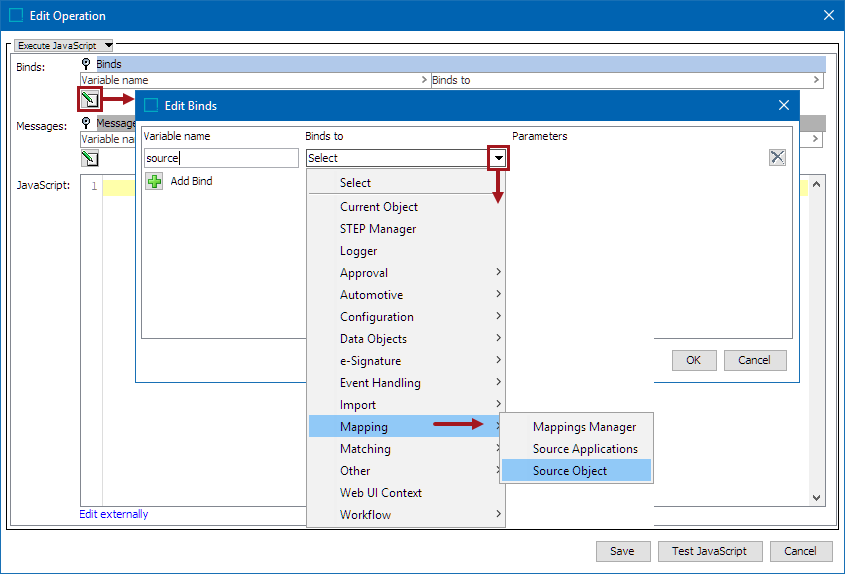Click the Variable name input field

(x=221, y=158)
